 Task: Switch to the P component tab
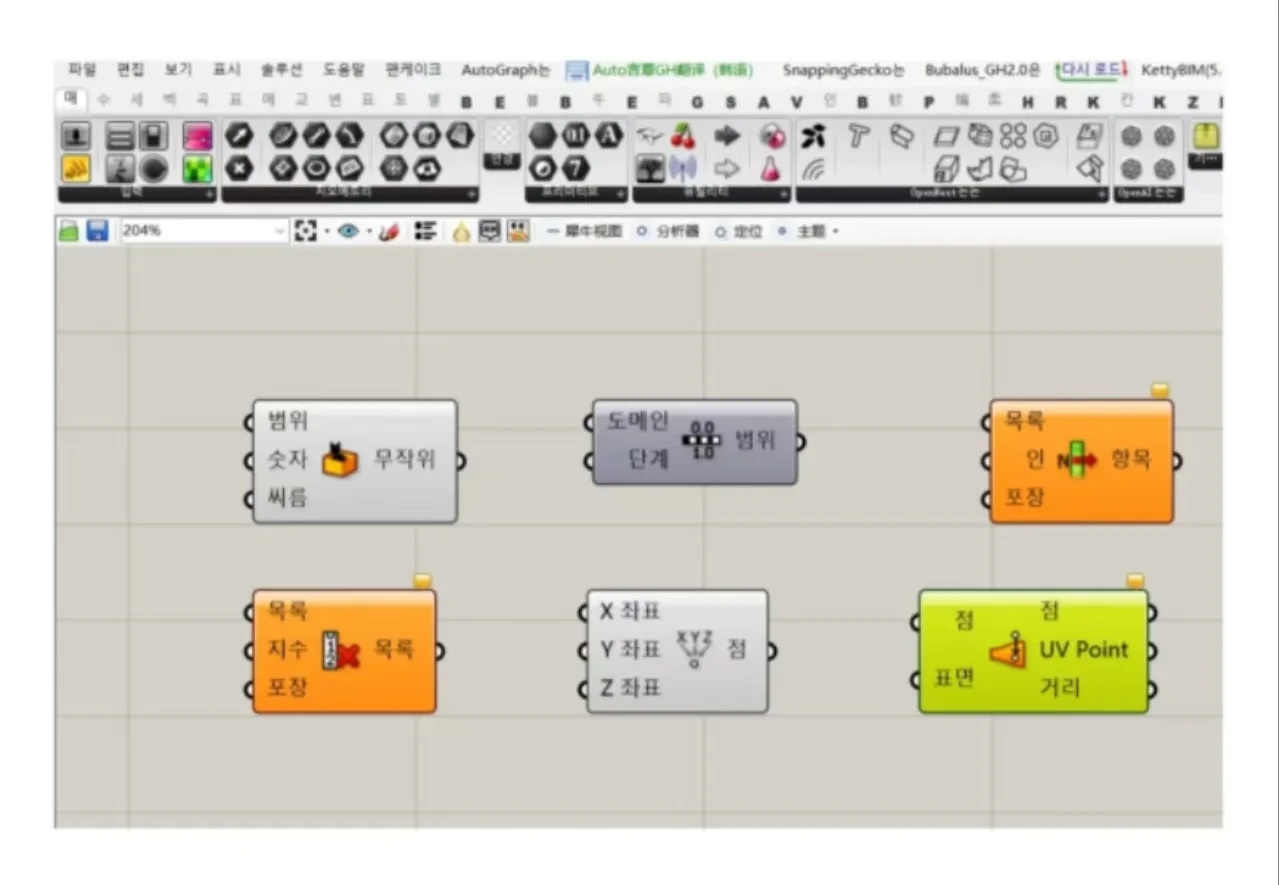tap(928, 102)
